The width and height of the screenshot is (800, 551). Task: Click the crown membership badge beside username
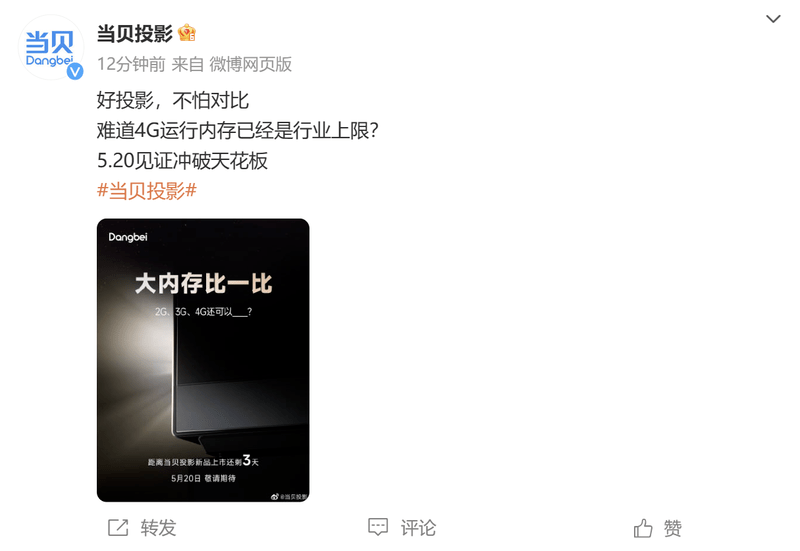coord(187,33)
